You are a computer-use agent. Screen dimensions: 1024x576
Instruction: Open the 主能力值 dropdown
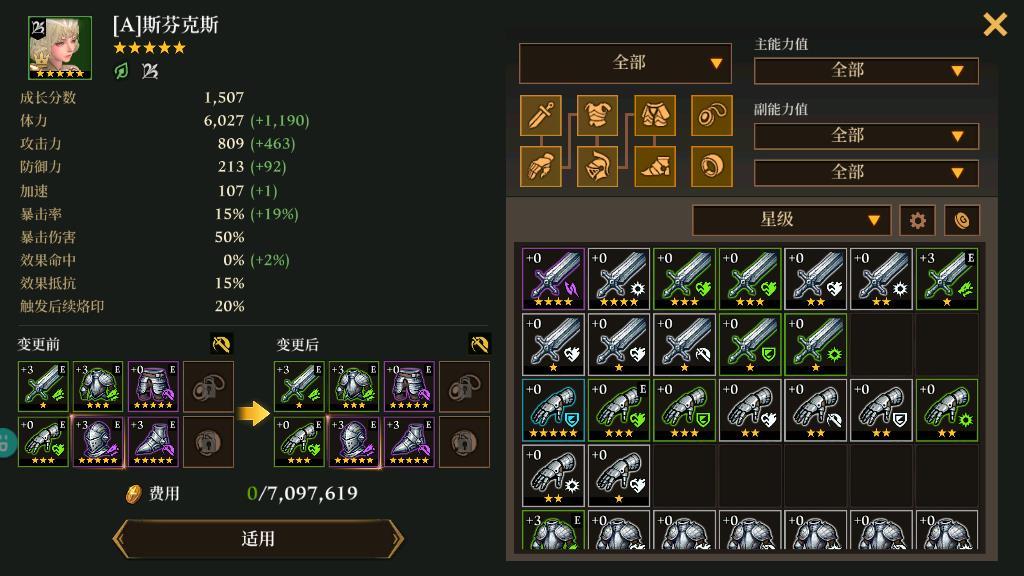click(x=866, y=71)
